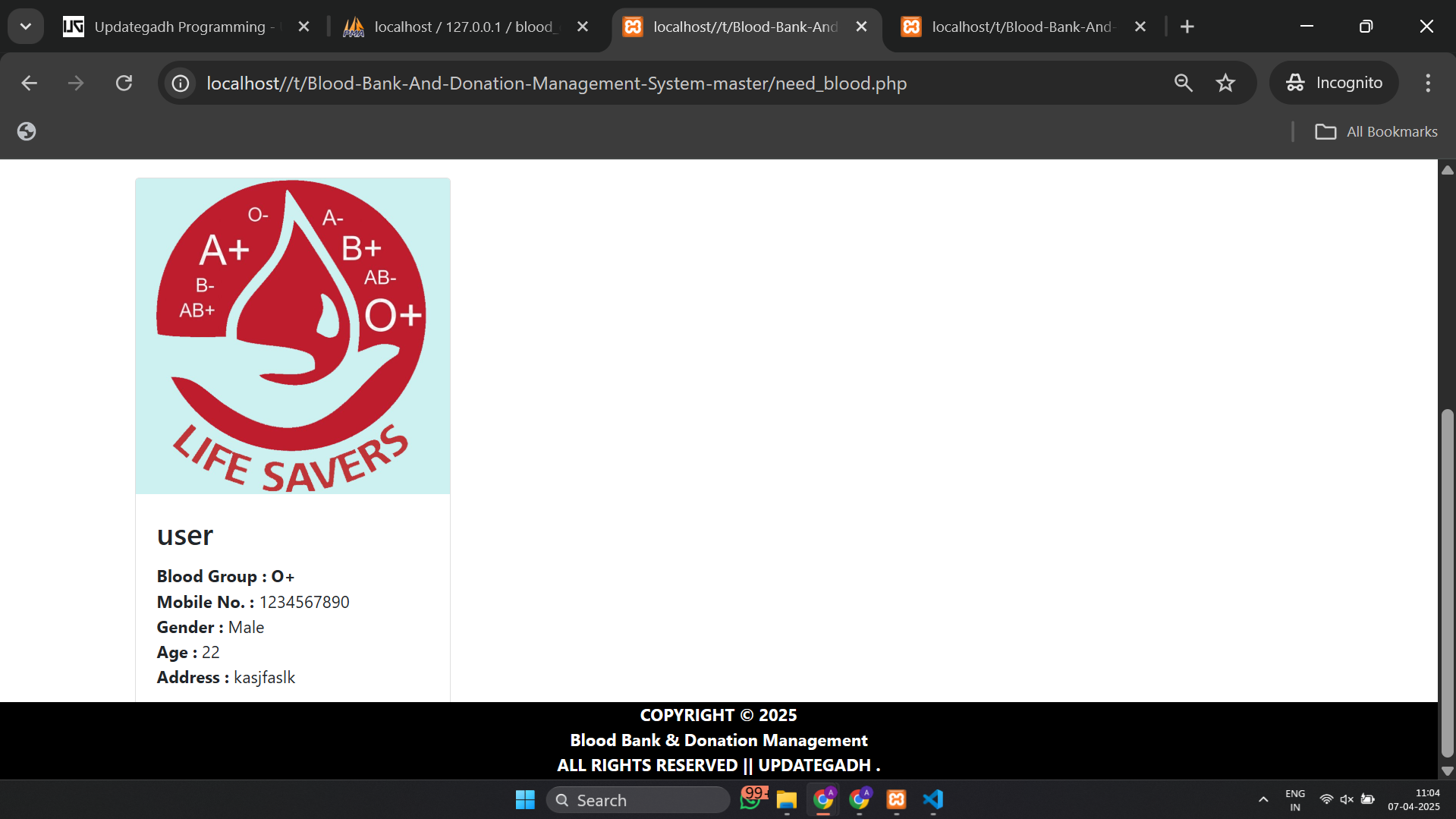The width and height of the screenshot is (1456, 819).
Task: Click the Incognito indicator button
Action: [x=1334, y=83]
